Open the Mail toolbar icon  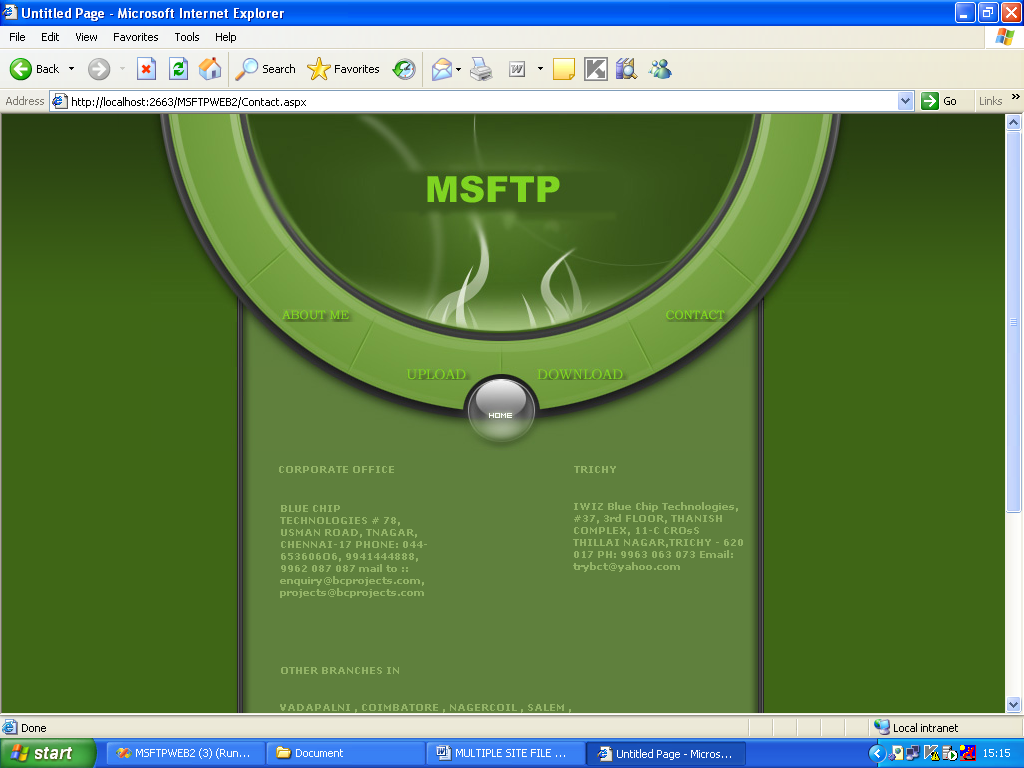click(x=441, y=69)
